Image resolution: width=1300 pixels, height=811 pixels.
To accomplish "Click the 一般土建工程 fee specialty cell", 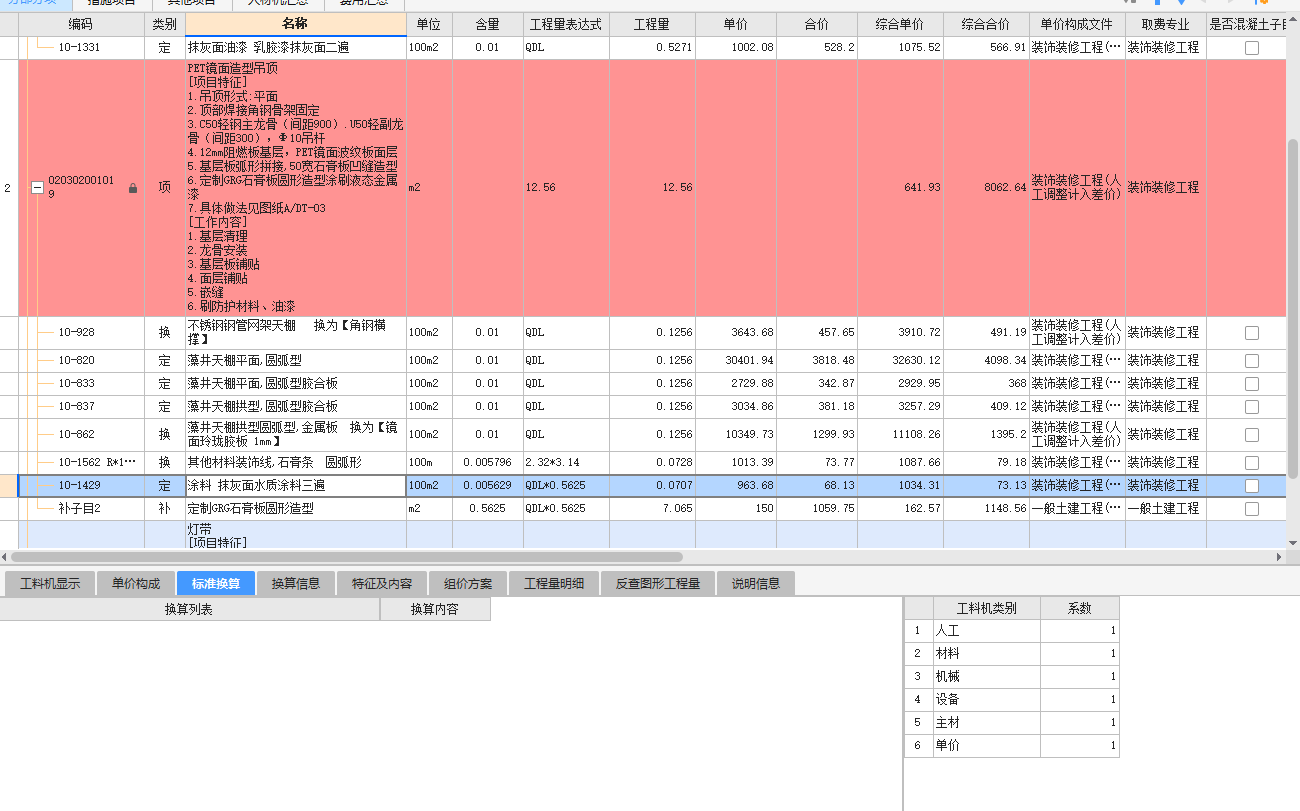I will (1165, 509).
